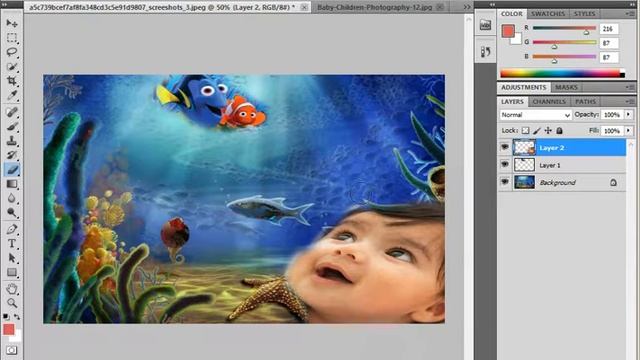Select the Horizontal Type tool
Screen dimensions: 640x360
12,244
